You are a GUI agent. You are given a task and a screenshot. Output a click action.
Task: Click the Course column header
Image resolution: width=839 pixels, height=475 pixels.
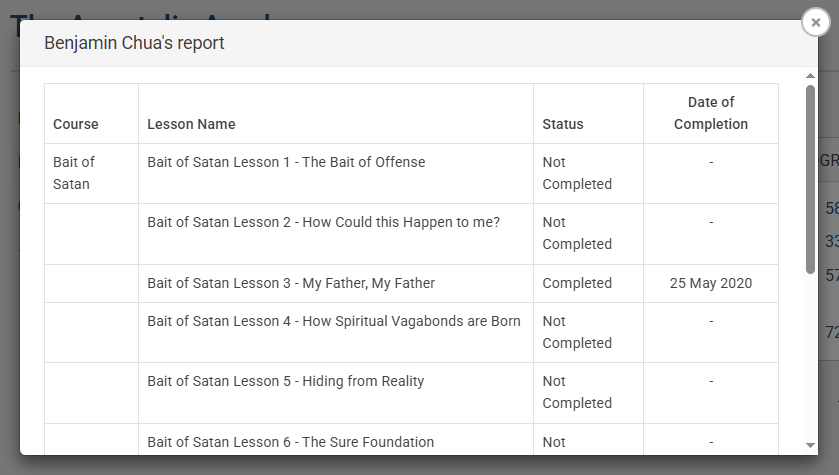click(x=76, y=124)
